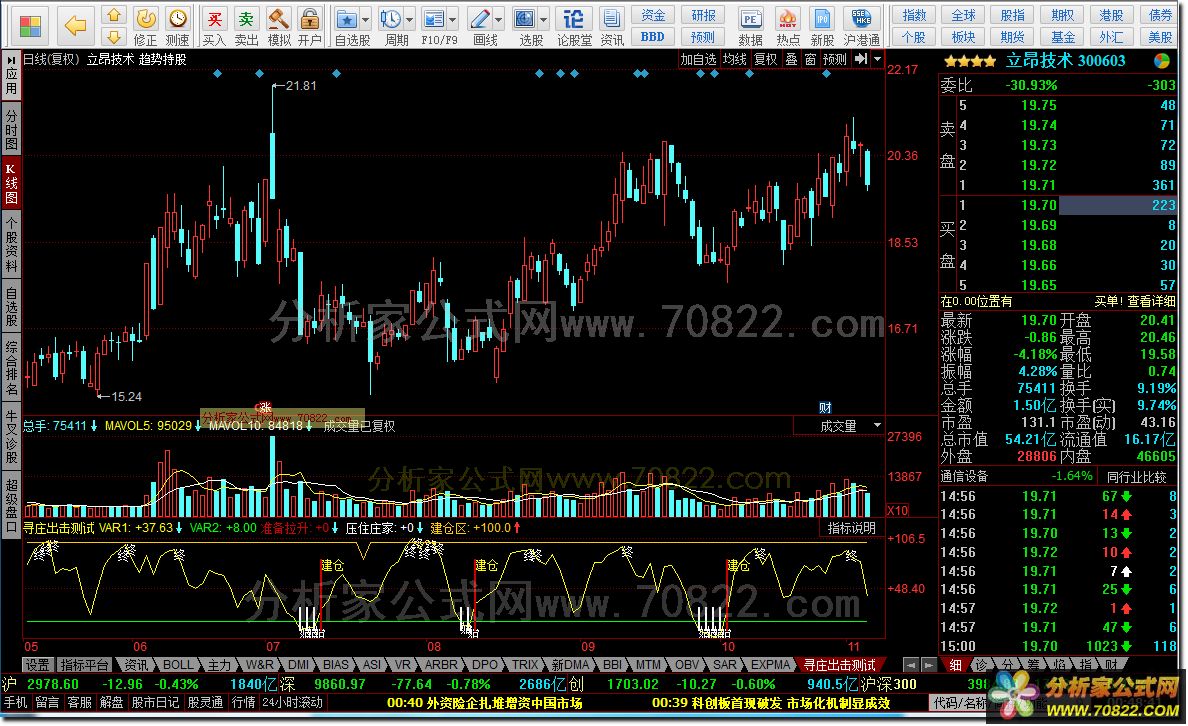Click the 选股 stock screener radar icon
This screenshot has width=1188, height=726.
point(524,19)
